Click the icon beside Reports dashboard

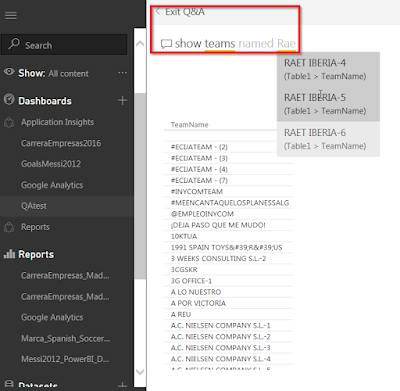click(x=9, y=227)
